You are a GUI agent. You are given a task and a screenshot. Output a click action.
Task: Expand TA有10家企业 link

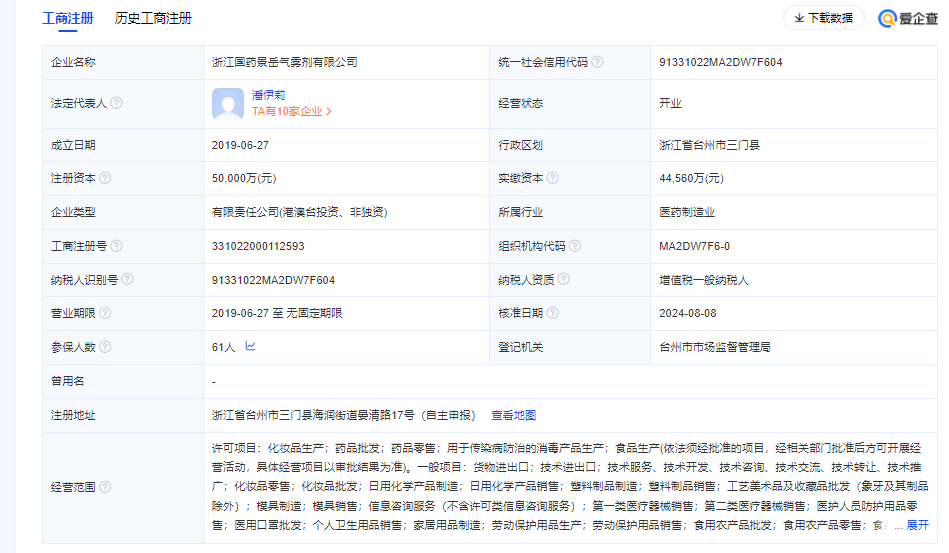pos(292,111)
